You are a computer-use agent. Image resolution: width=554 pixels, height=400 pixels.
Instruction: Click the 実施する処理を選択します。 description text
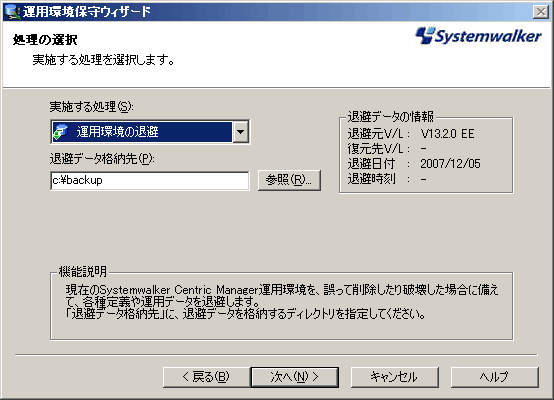104,60
